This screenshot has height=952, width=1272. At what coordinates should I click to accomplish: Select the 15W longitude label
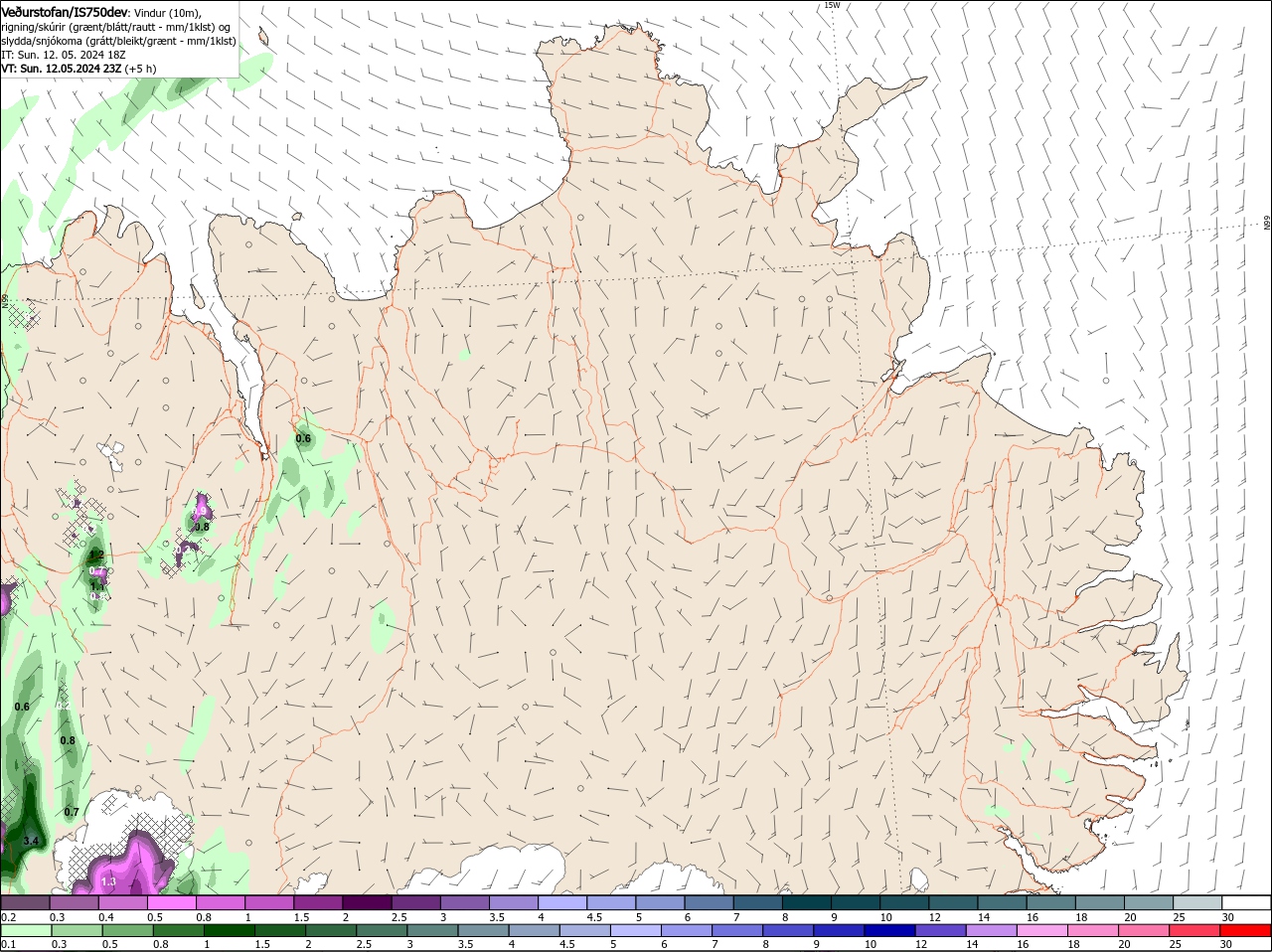[x=832, y=5]
